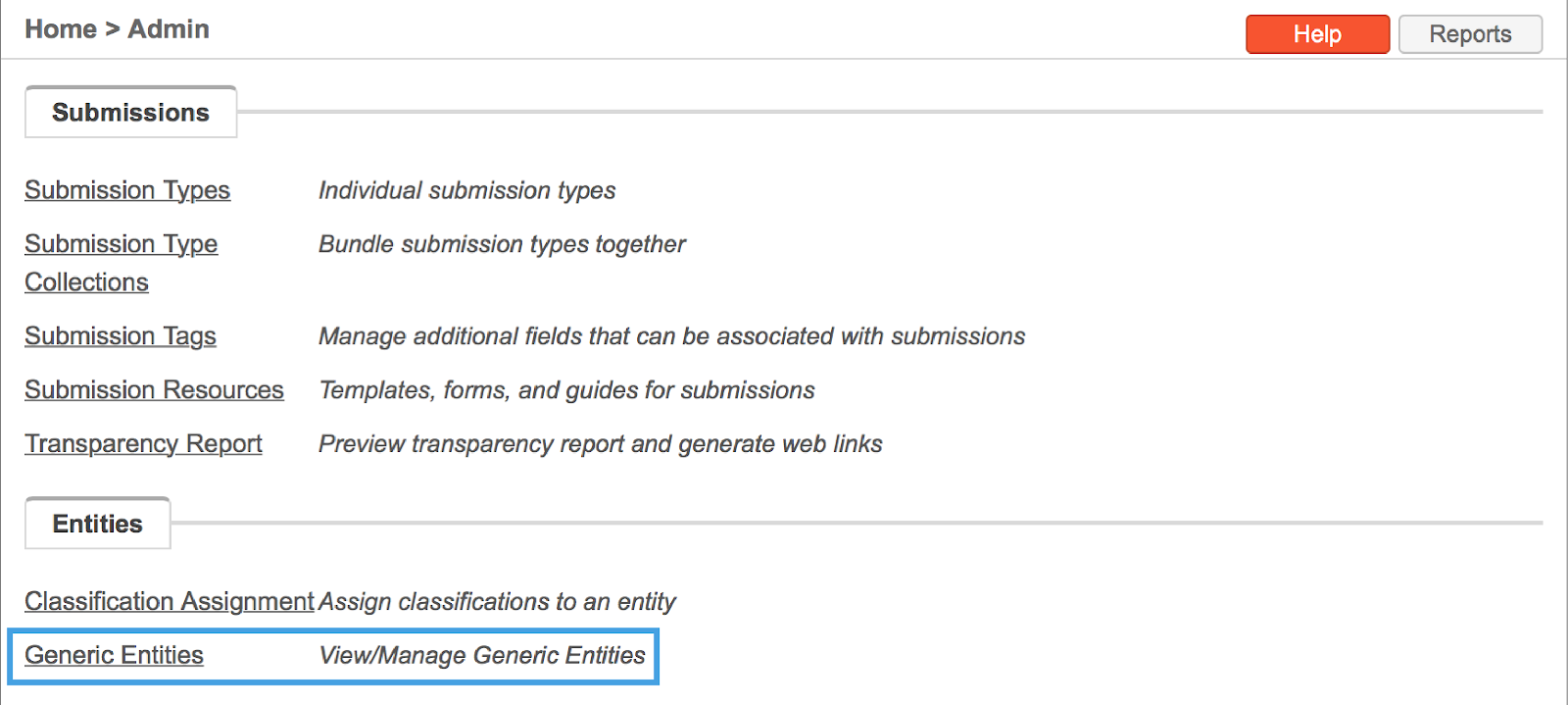Click the "Manage additional fields" description text
Screen dimensions: 1568x705
[671, 336]
